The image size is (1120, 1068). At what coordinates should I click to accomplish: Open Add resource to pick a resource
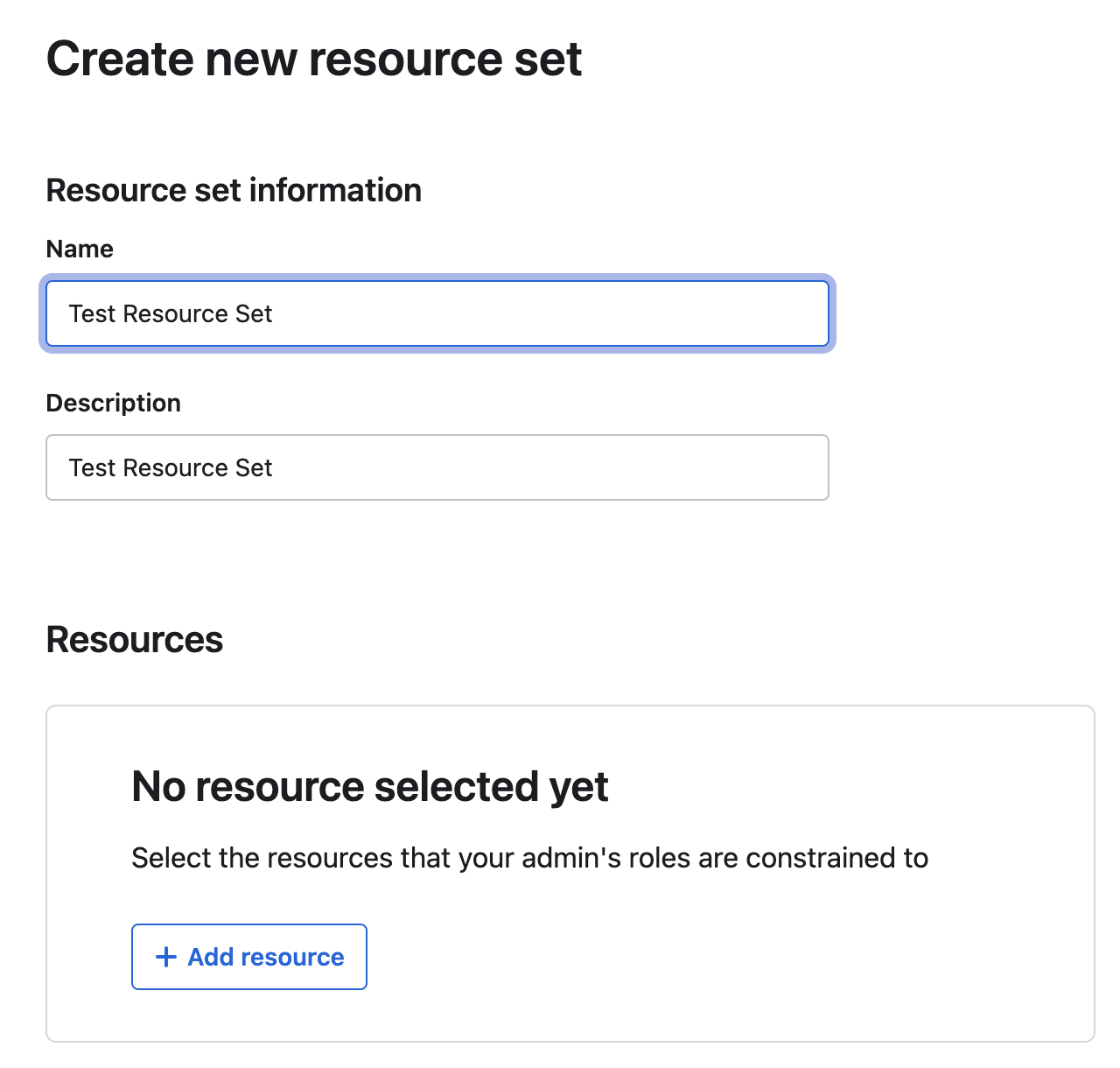tap(248, 957)
